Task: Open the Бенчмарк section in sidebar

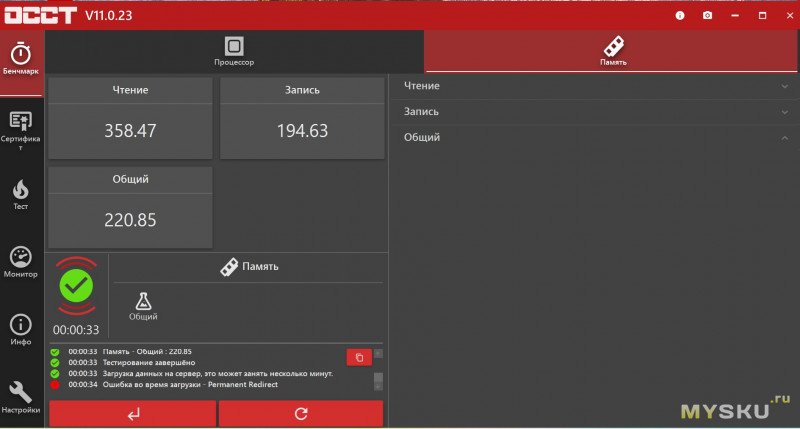Action: [x=21, y=62]
